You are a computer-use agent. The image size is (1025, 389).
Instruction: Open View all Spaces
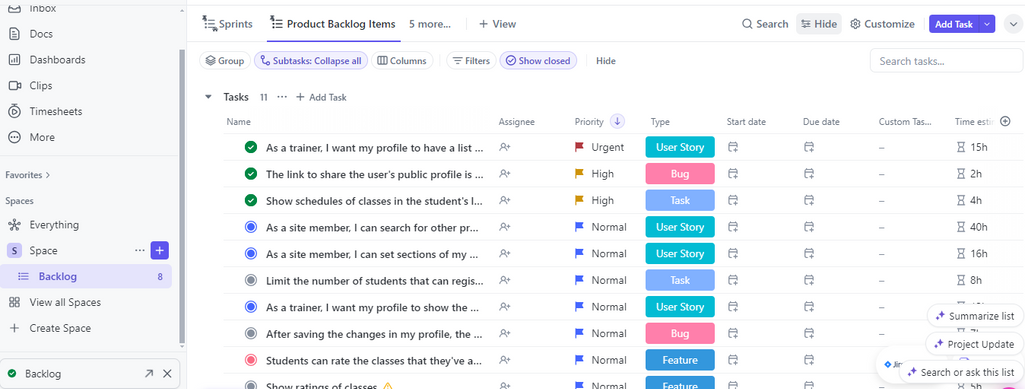coord(65,303)
